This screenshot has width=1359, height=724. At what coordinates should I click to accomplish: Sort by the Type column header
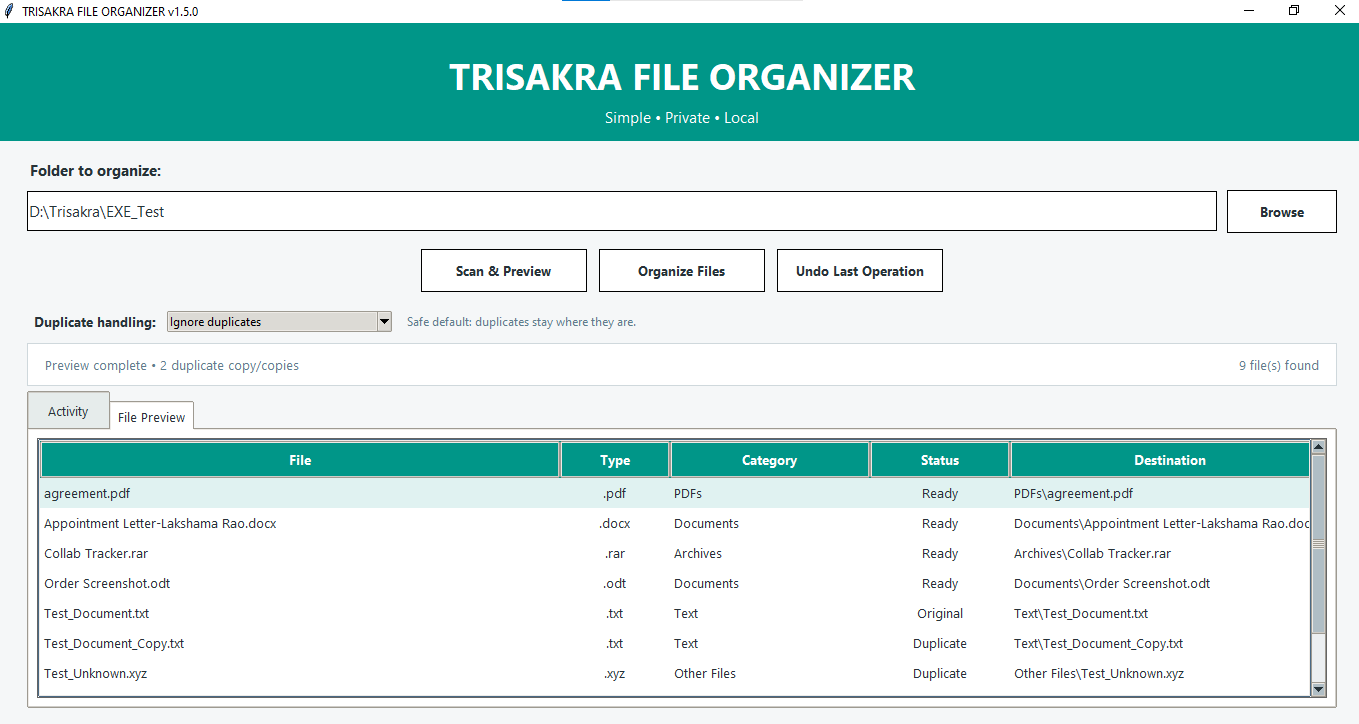pyautogui.click(x=615, y=460)
